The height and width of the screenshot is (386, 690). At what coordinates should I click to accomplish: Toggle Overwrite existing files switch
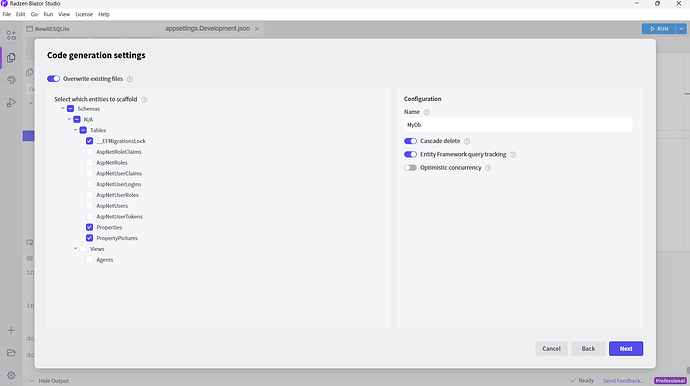[x=53, y=79]
